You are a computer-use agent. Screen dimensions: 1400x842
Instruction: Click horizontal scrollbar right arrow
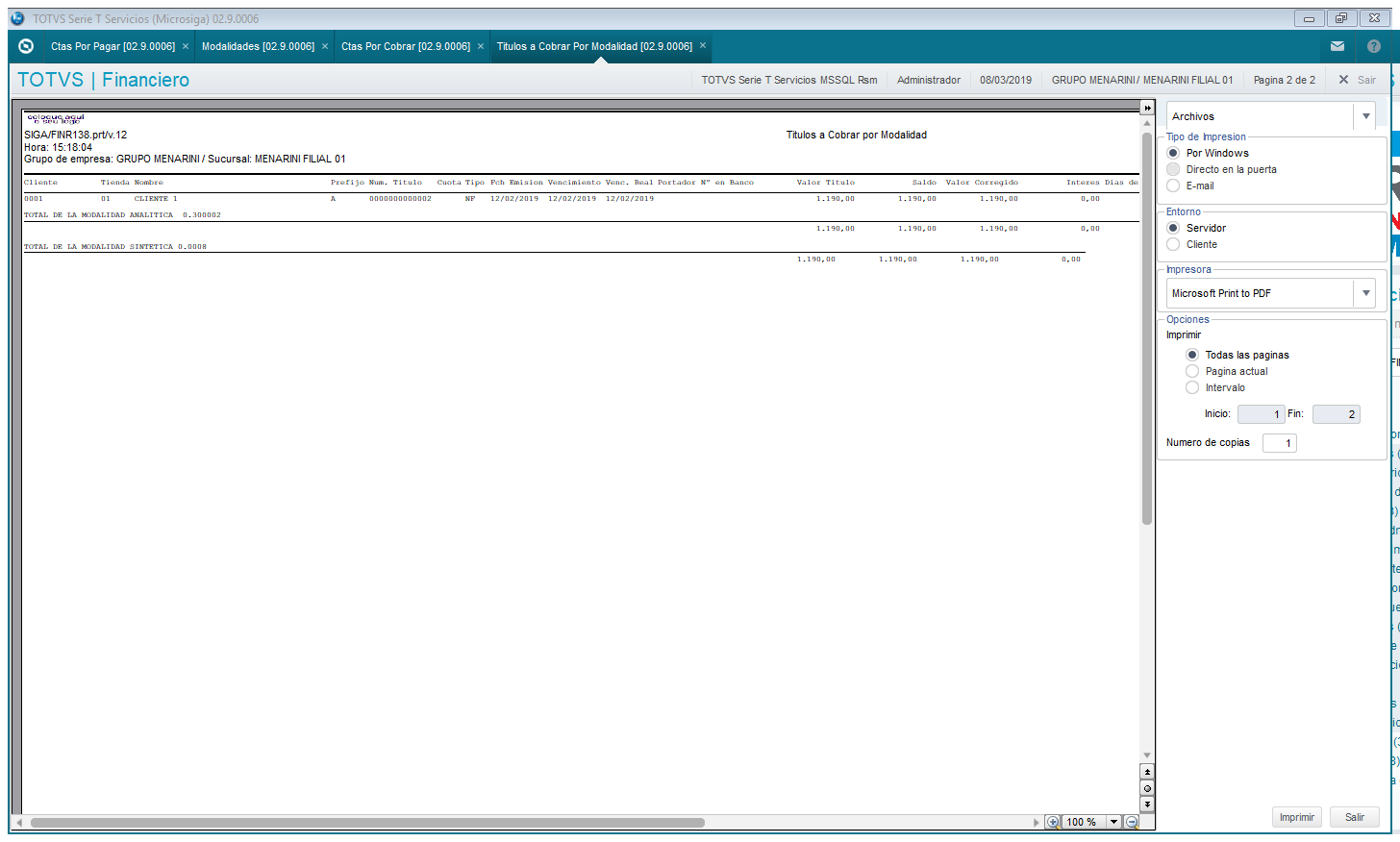point(1036,823)
